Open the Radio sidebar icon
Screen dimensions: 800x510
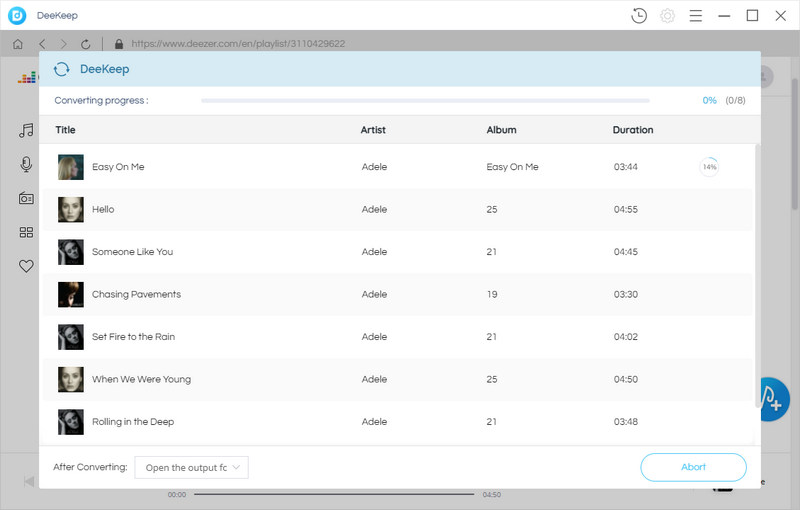[x=26, y=198]
